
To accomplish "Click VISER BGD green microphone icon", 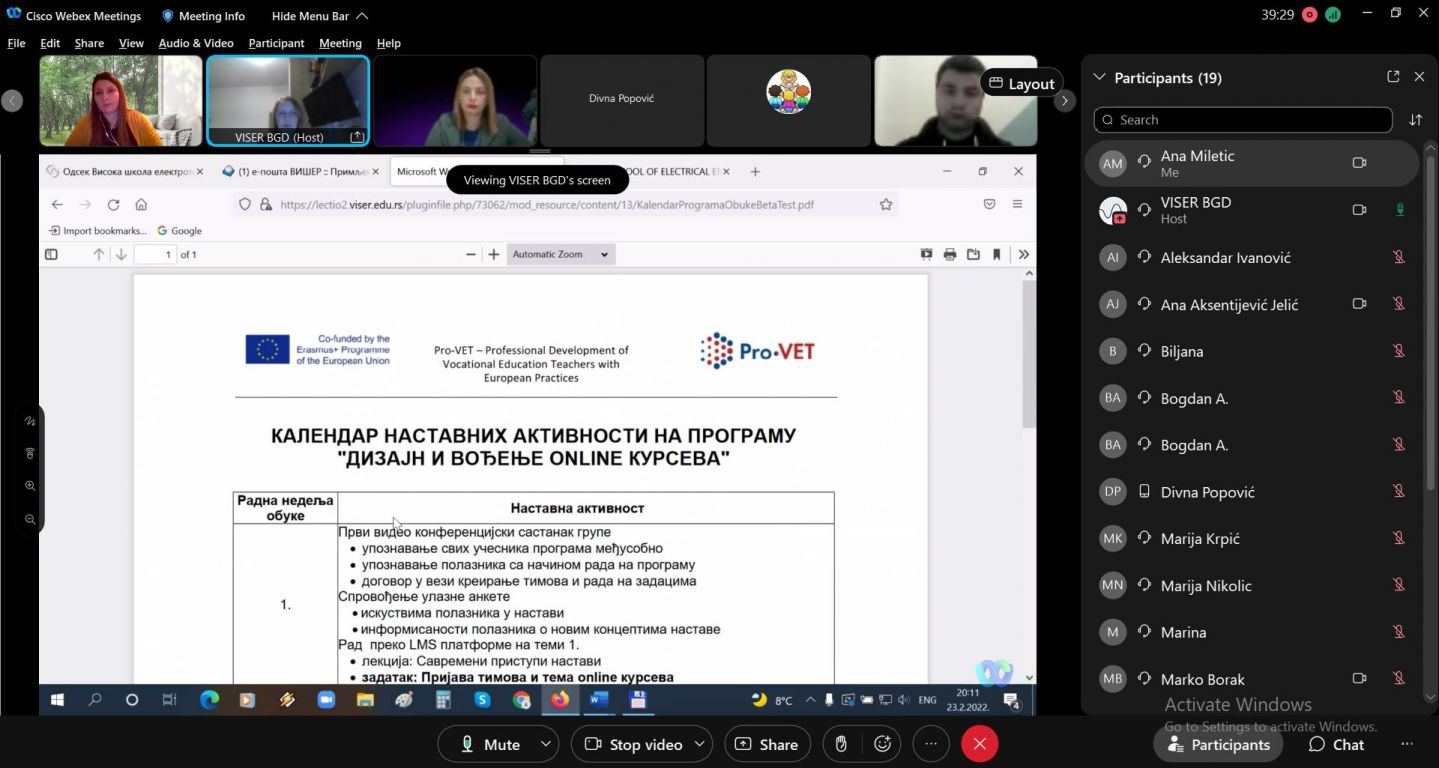I will tap(1399, 210).
